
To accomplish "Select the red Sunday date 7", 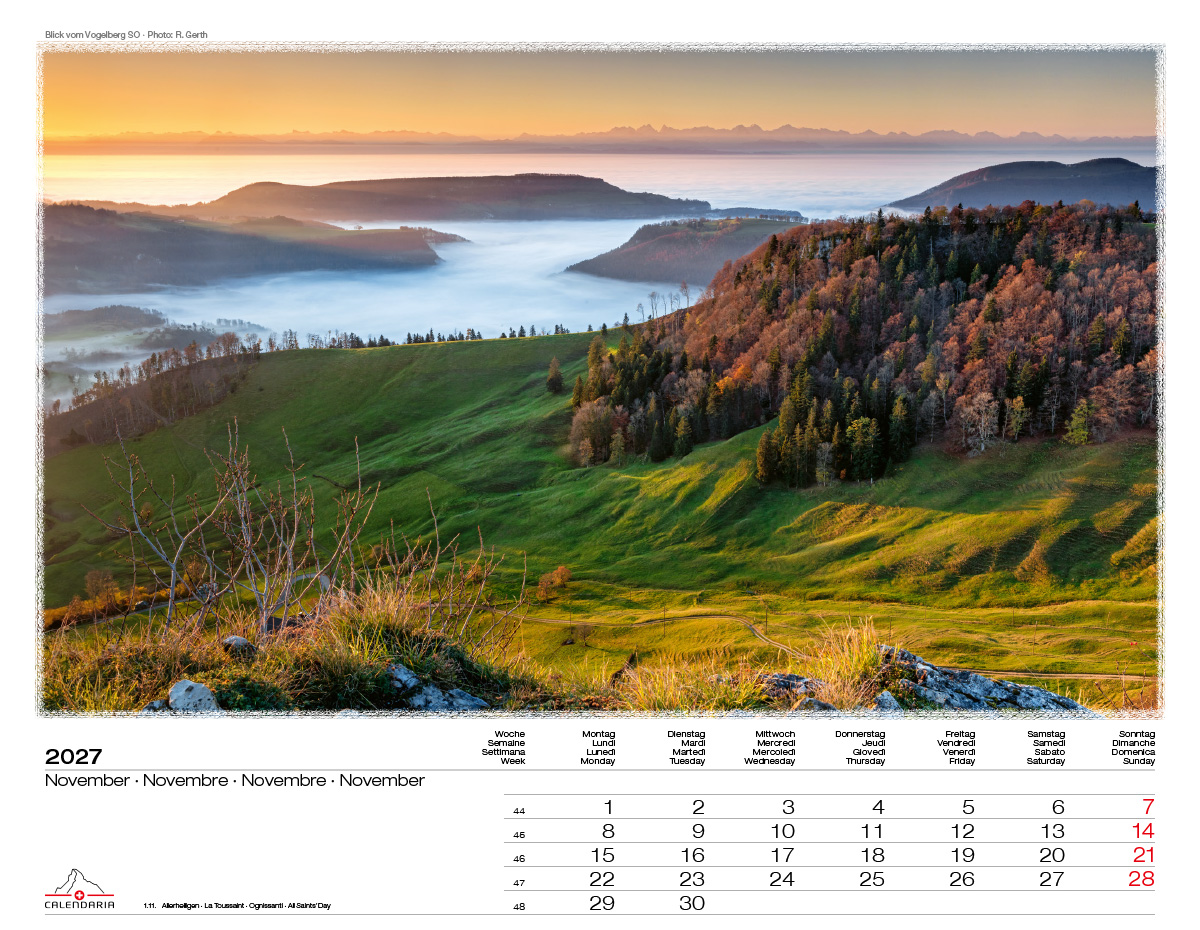I will pos(1148,807).
